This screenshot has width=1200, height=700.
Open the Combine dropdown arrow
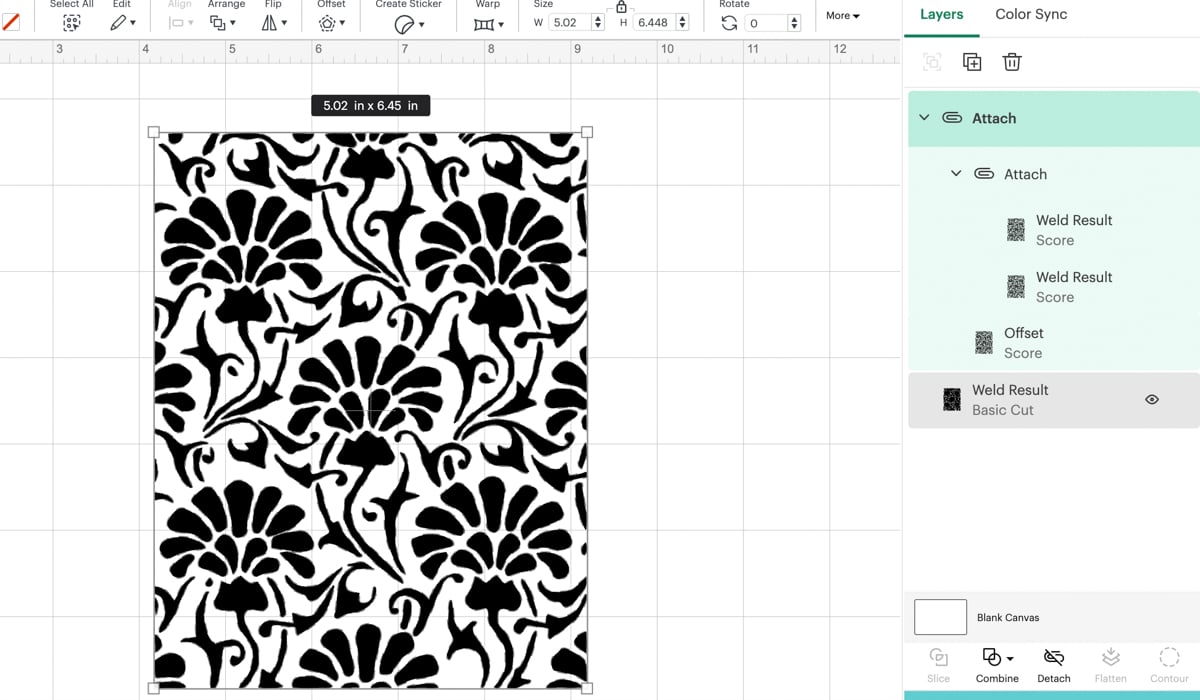(x=1008, y=657)
